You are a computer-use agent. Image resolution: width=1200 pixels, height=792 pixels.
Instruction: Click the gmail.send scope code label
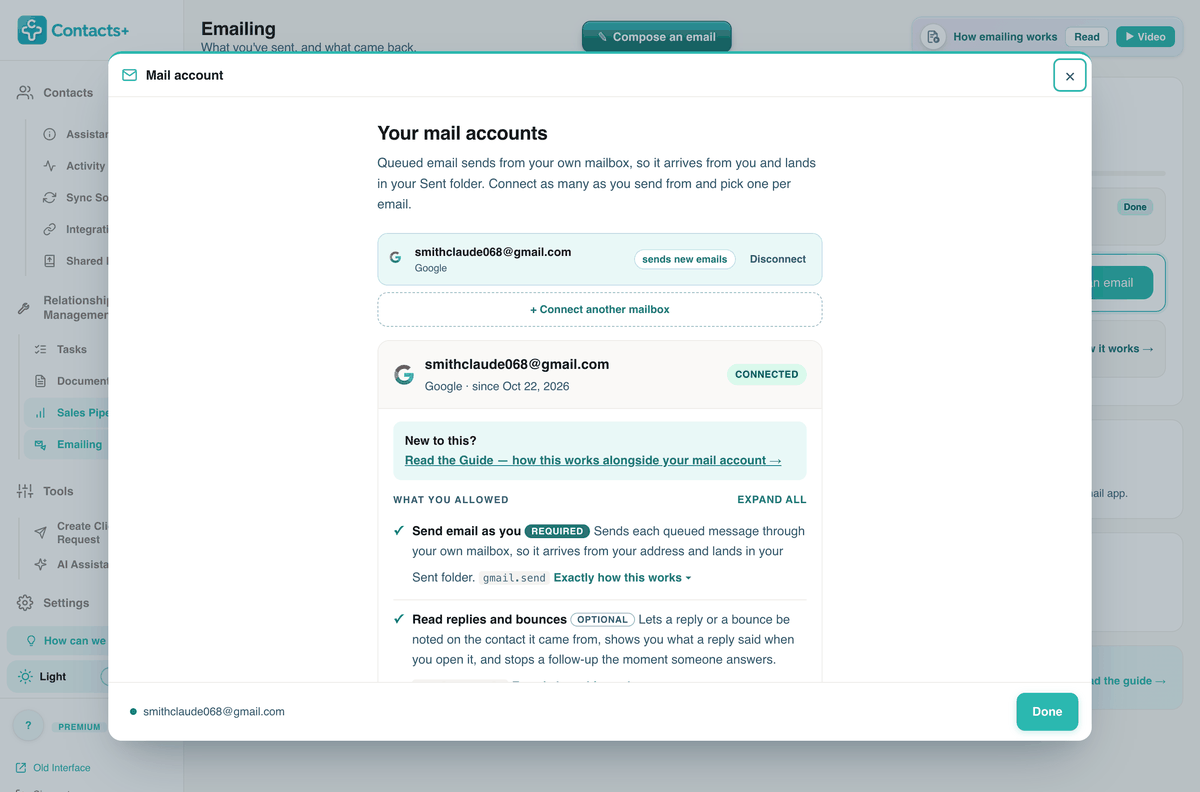coord(514,578)
